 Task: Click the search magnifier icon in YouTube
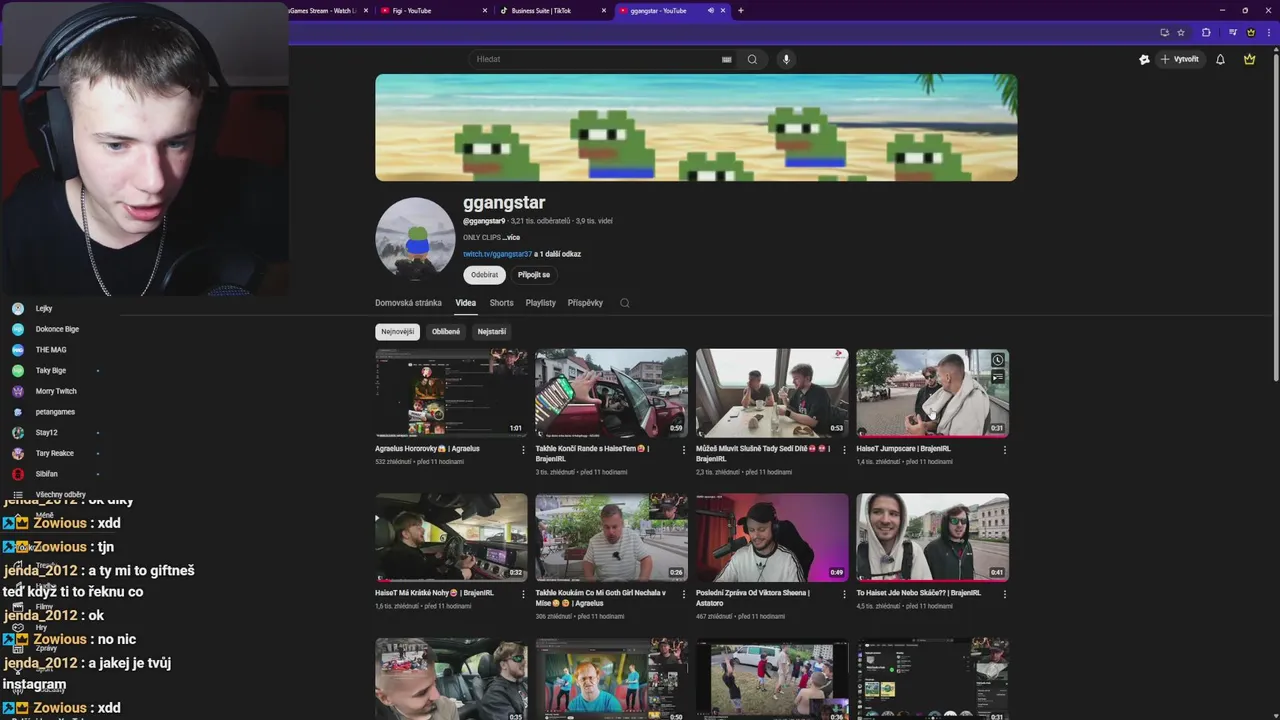coord(752,59)
